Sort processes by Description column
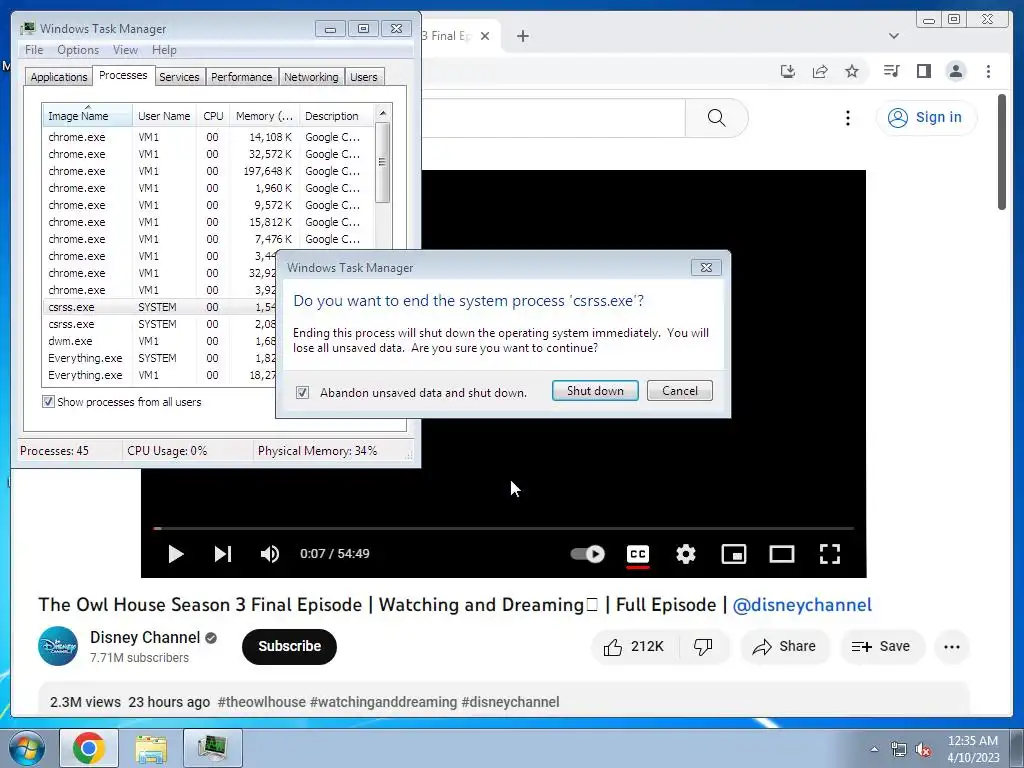The height and width of the screenshot is (768, 1024). (x=336, y=116)
